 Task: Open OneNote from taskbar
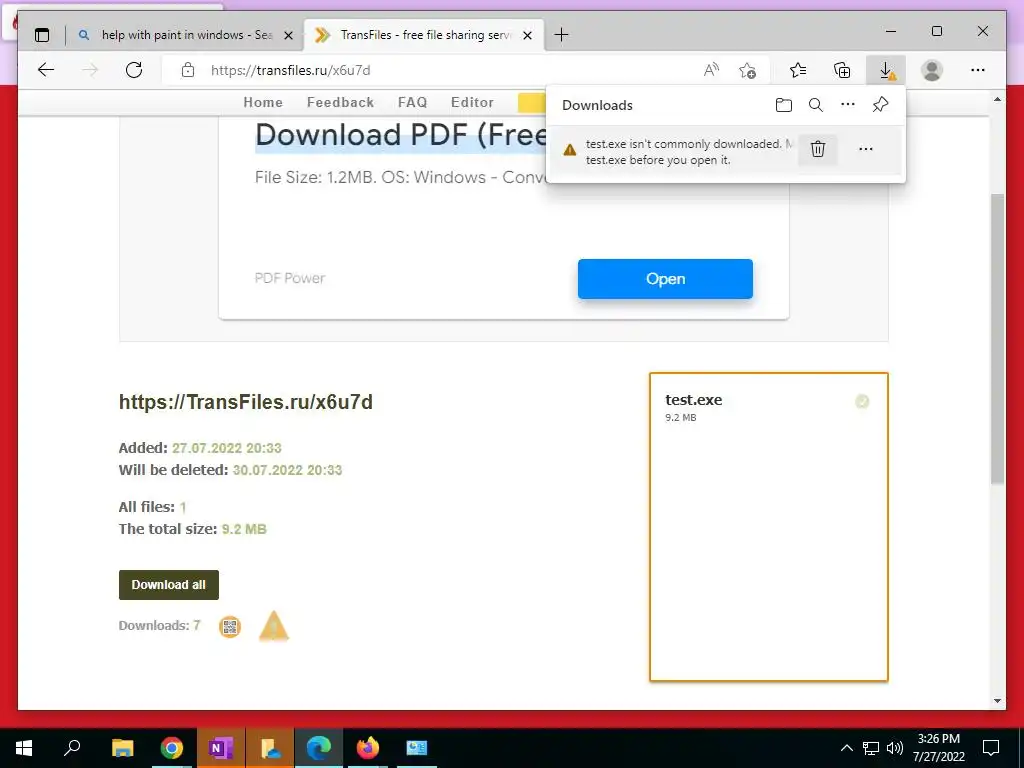click(x=221, y=748)
